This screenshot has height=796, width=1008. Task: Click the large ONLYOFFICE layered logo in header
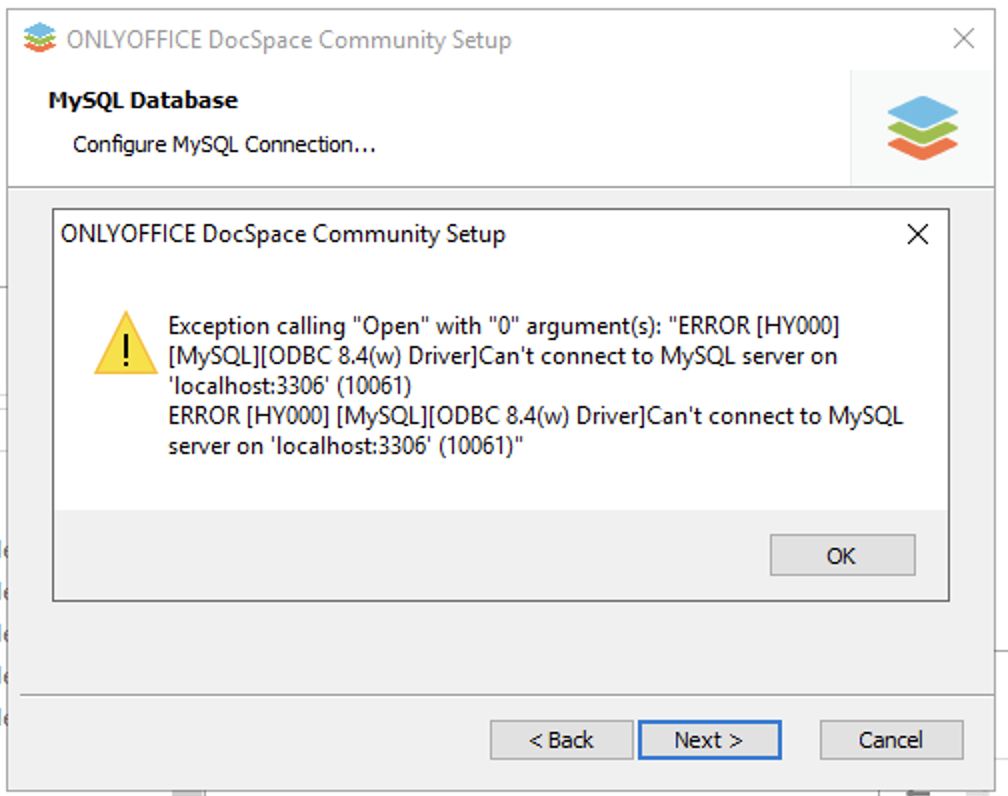pyautogui.click(x=922, y=128)
